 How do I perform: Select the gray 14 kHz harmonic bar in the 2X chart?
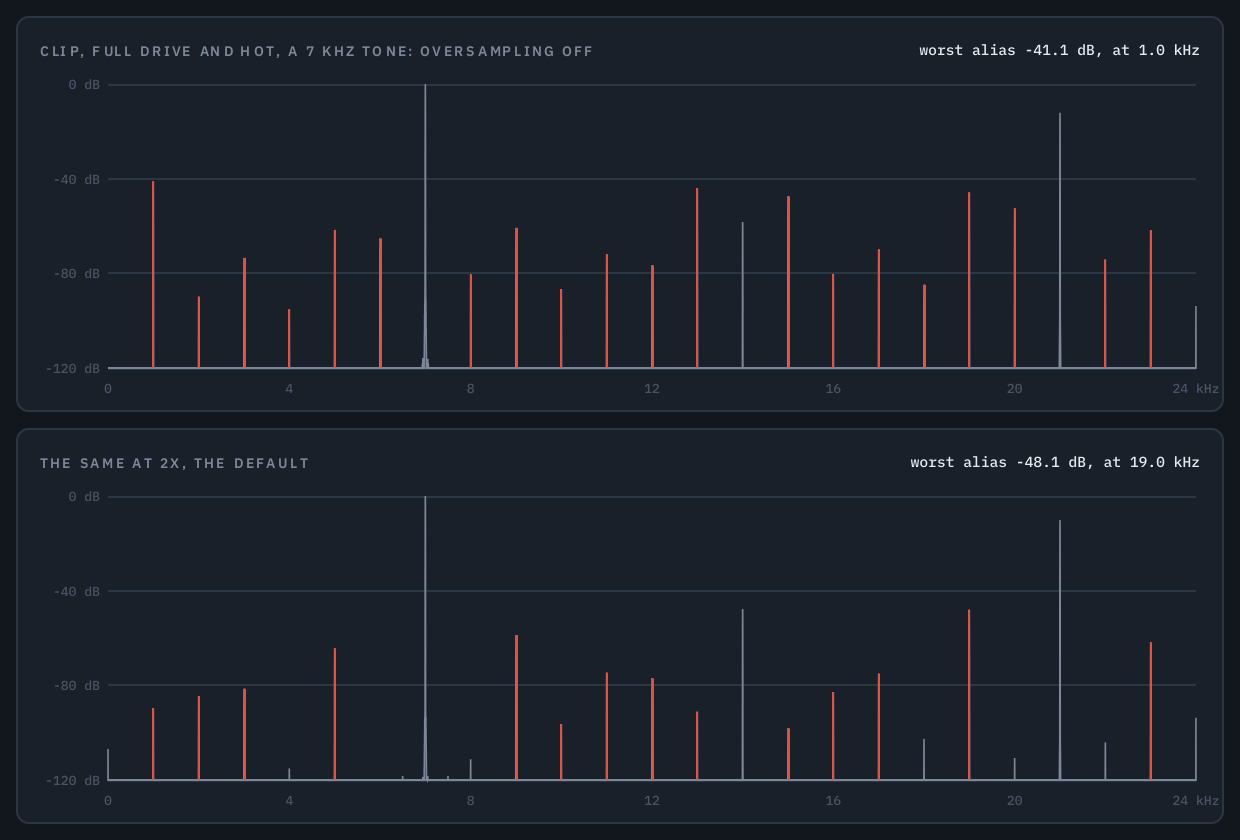pos(742,695)
